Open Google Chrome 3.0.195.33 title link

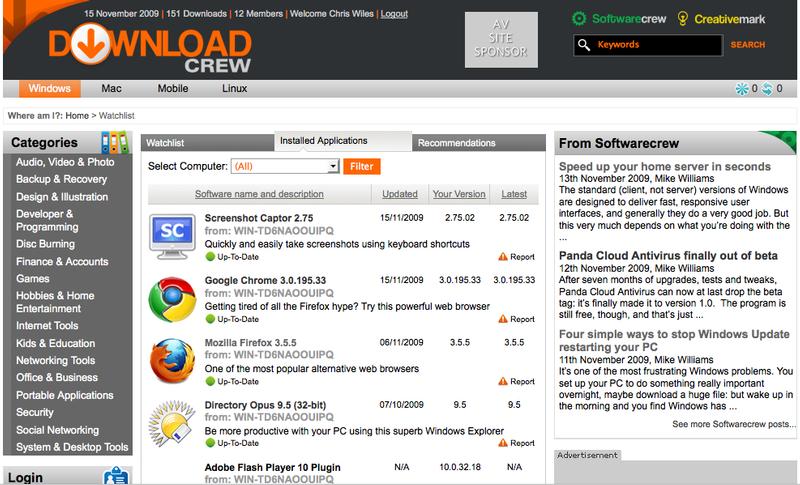[x=265, y=280]
